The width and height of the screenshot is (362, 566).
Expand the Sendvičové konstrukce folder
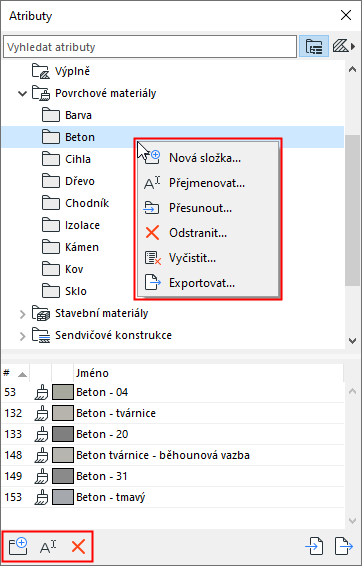click(22, 336)
